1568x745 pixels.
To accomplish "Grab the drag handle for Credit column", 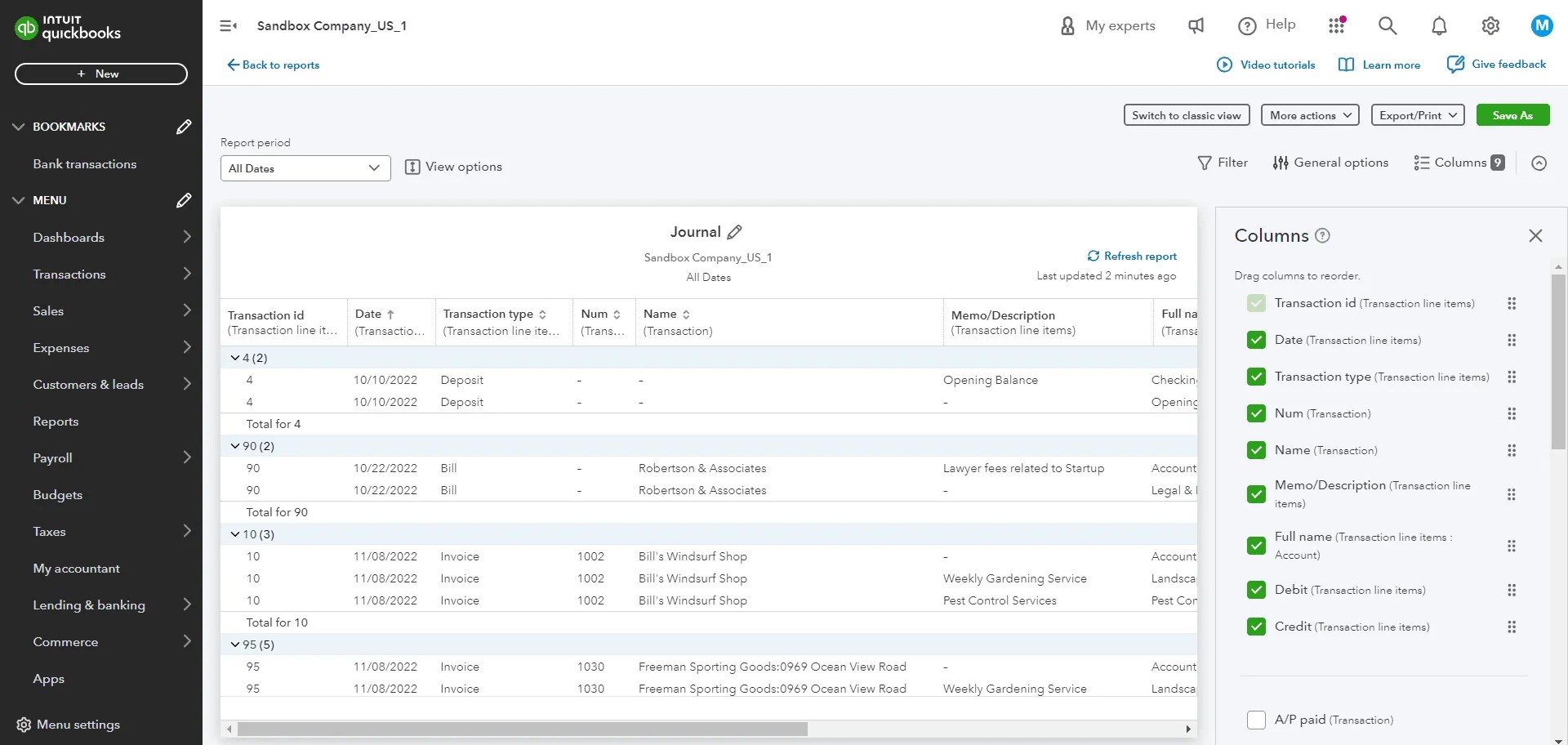I will click(1512, 627).
